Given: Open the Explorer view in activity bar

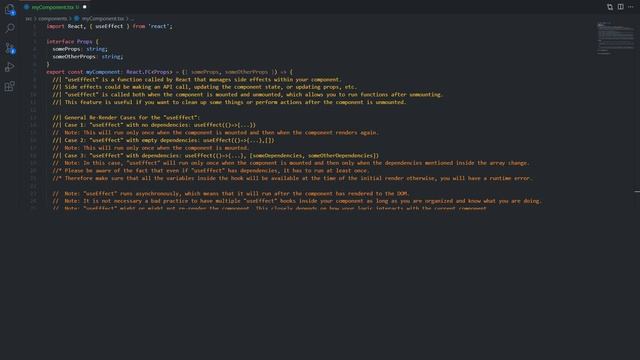Looking at the screenshot, I should (10, 9).
